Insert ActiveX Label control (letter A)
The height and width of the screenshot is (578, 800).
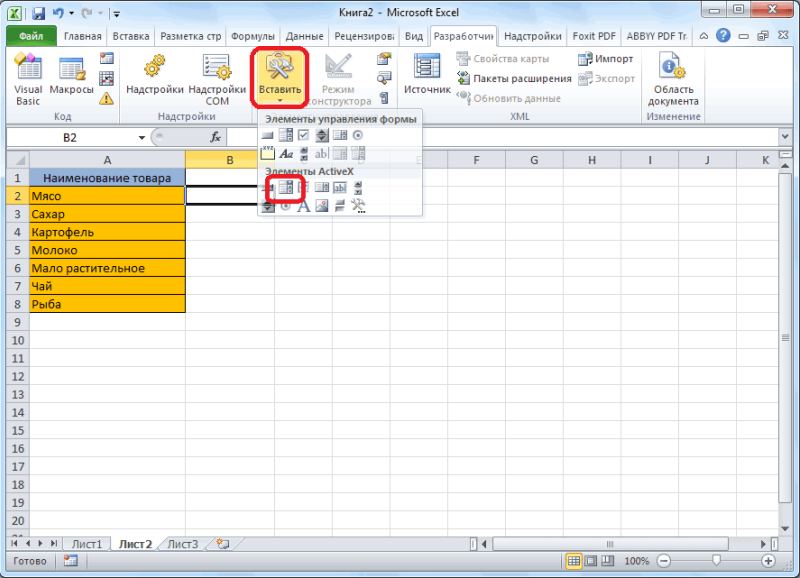304,206
